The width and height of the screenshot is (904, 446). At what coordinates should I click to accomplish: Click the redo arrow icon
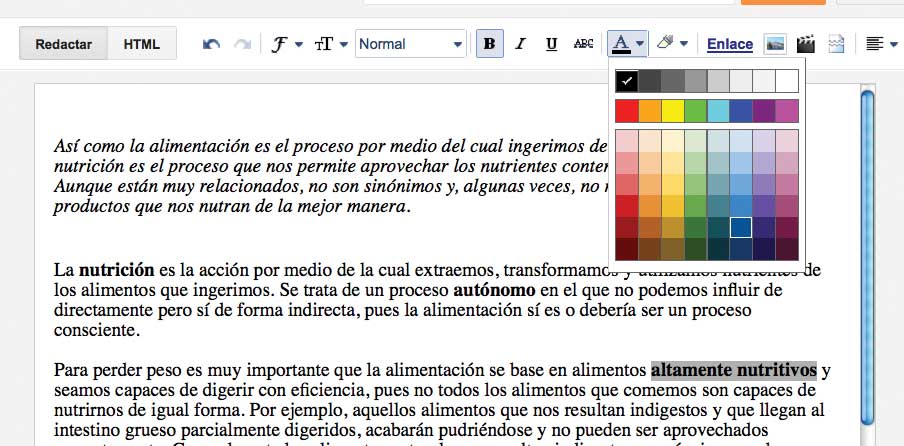pyautogui.click(x=241, y=44)
